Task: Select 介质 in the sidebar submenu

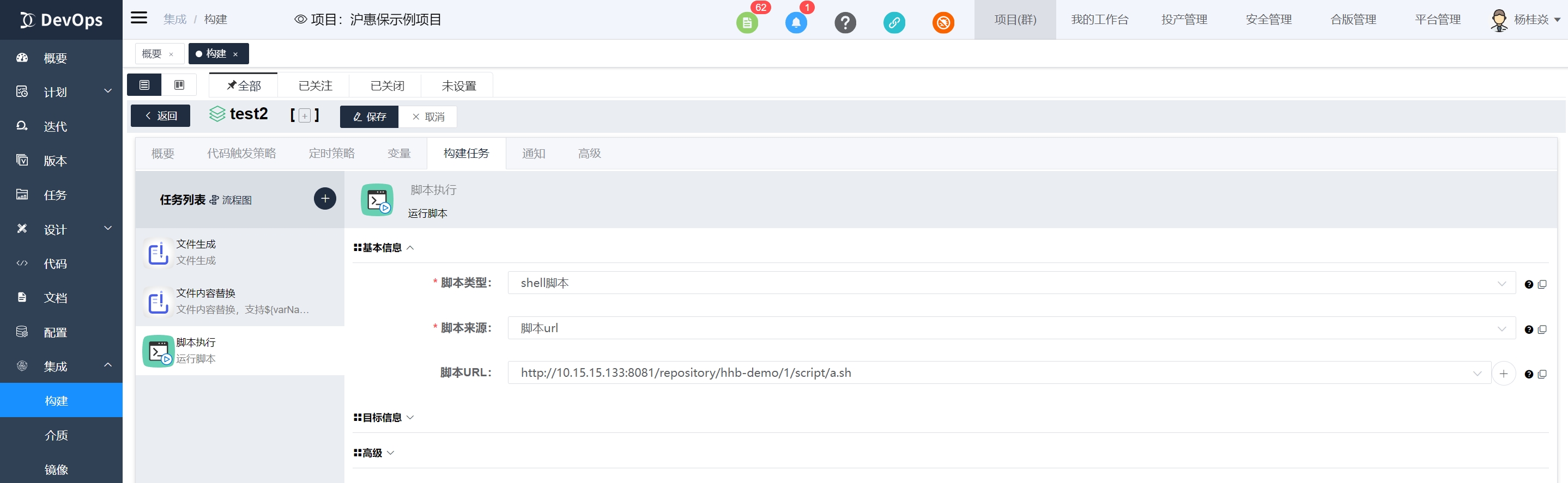Action: coord(61,435)
